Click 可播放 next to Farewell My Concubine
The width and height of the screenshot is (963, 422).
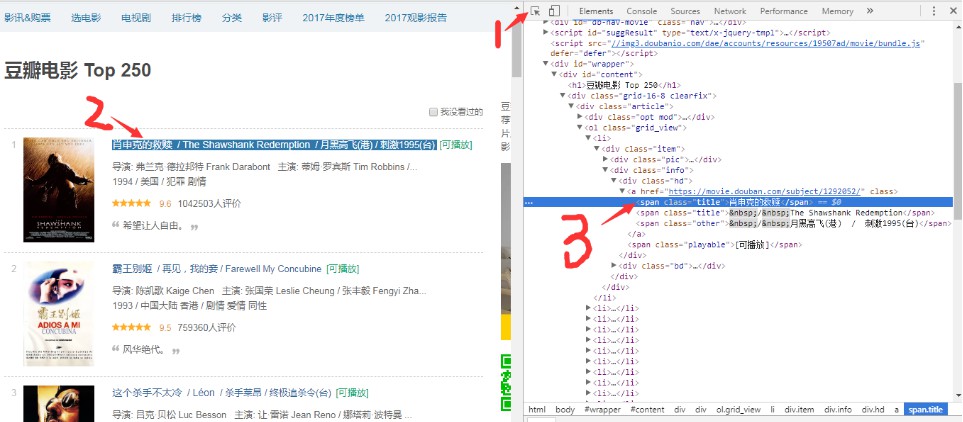pos(343,269)
